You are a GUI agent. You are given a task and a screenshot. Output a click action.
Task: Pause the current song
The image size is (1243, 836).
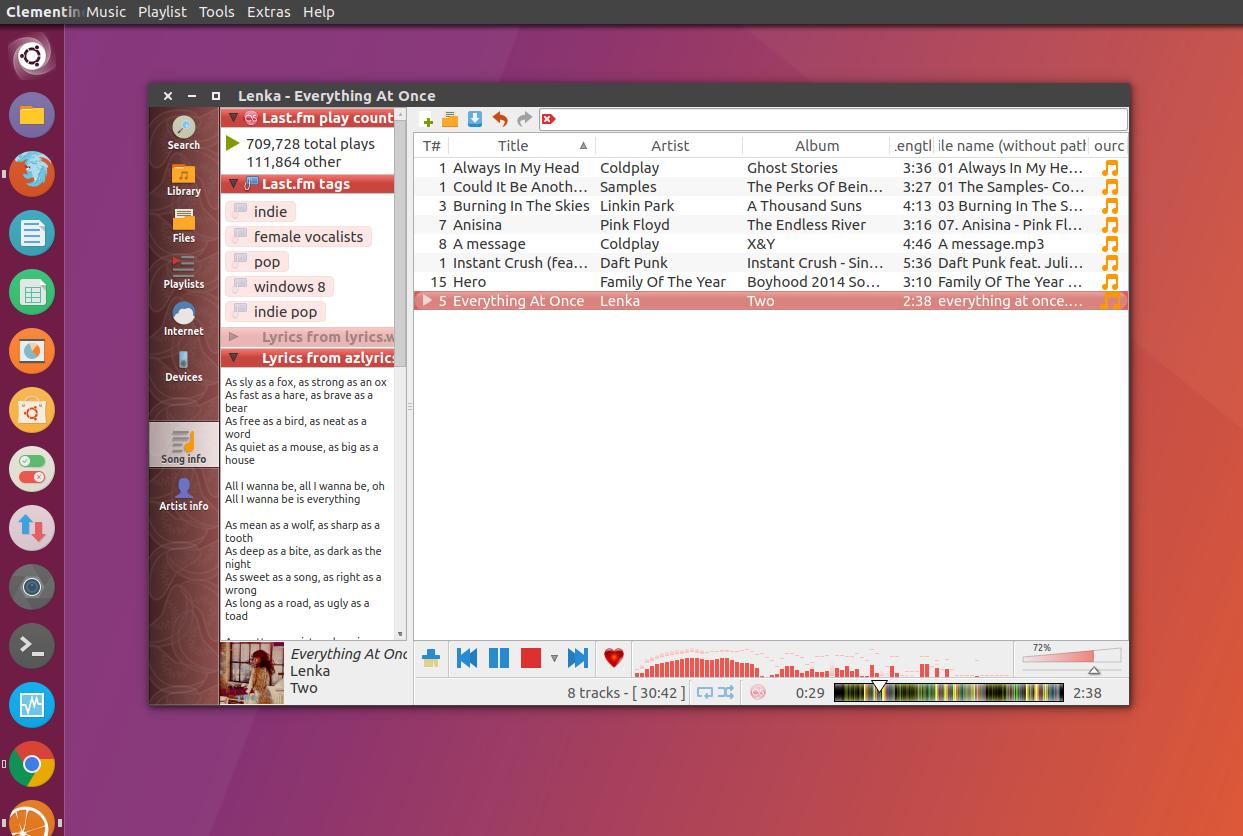pyautogui.click(x=499, y=658)
